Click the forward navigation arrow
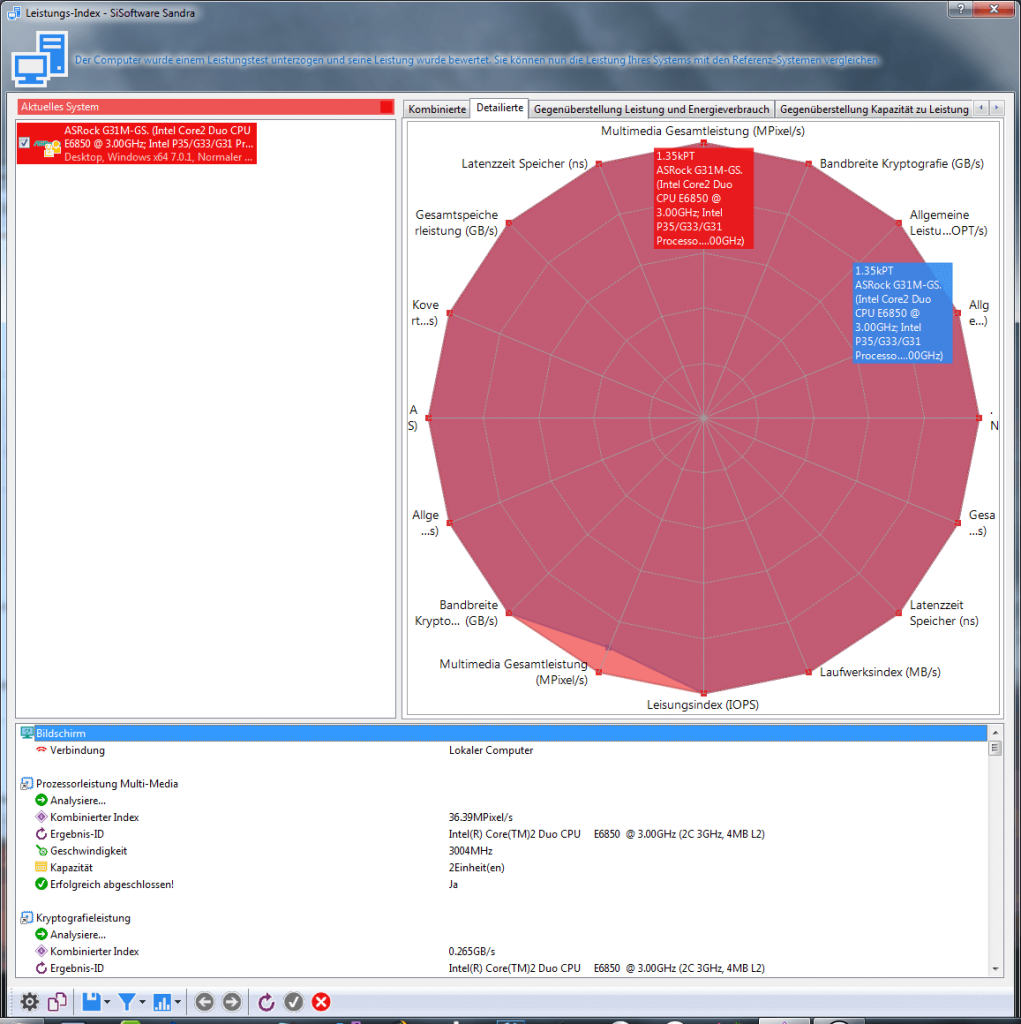1021x1024 pixels. coord(233,1001)
